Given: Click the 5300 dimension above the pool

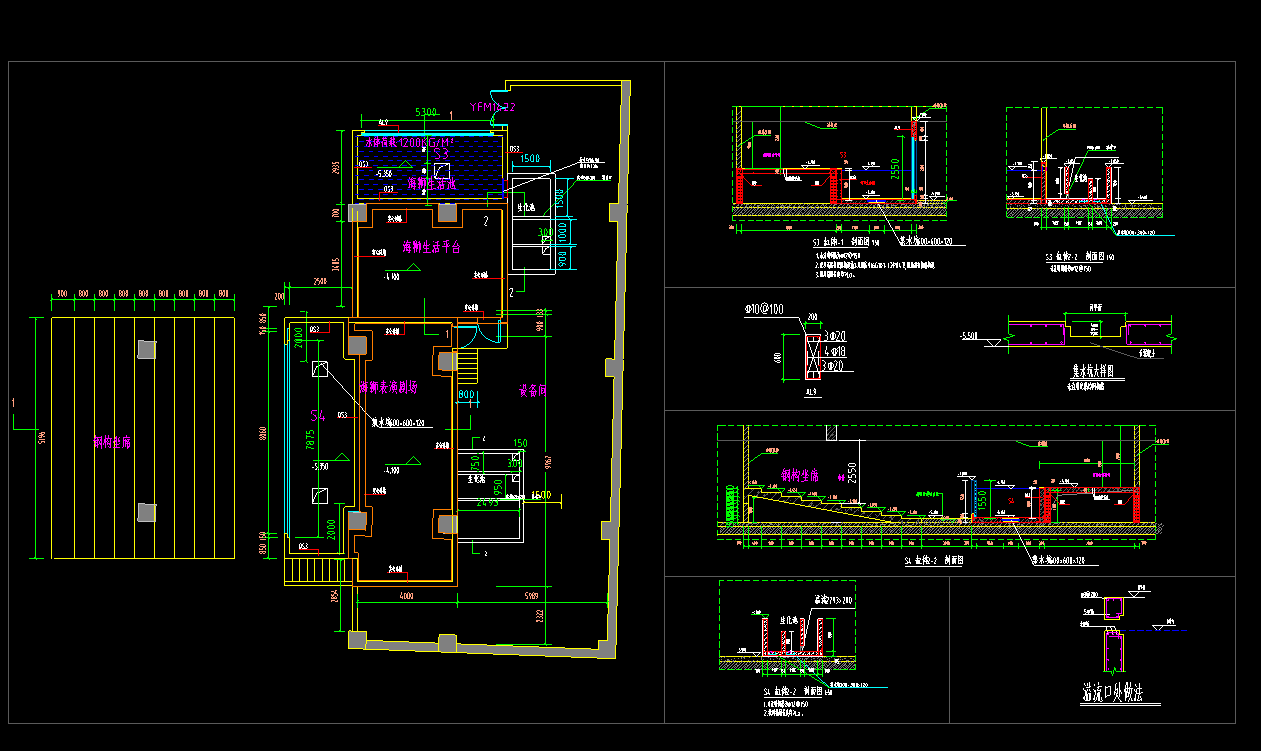Looking at the screenshot, I should [426, 112].
